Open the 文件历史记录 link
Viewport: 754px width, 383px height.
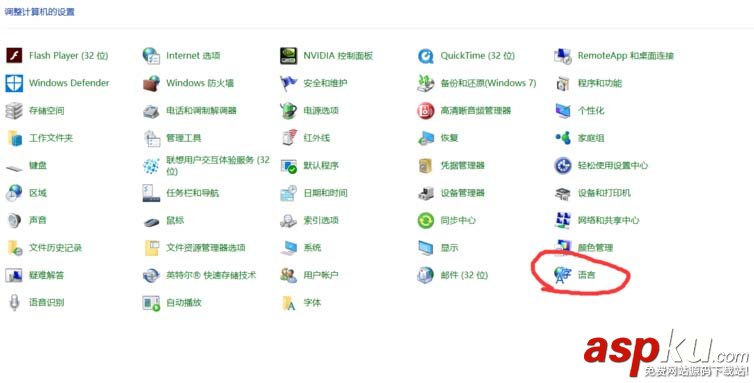(55, 248)
